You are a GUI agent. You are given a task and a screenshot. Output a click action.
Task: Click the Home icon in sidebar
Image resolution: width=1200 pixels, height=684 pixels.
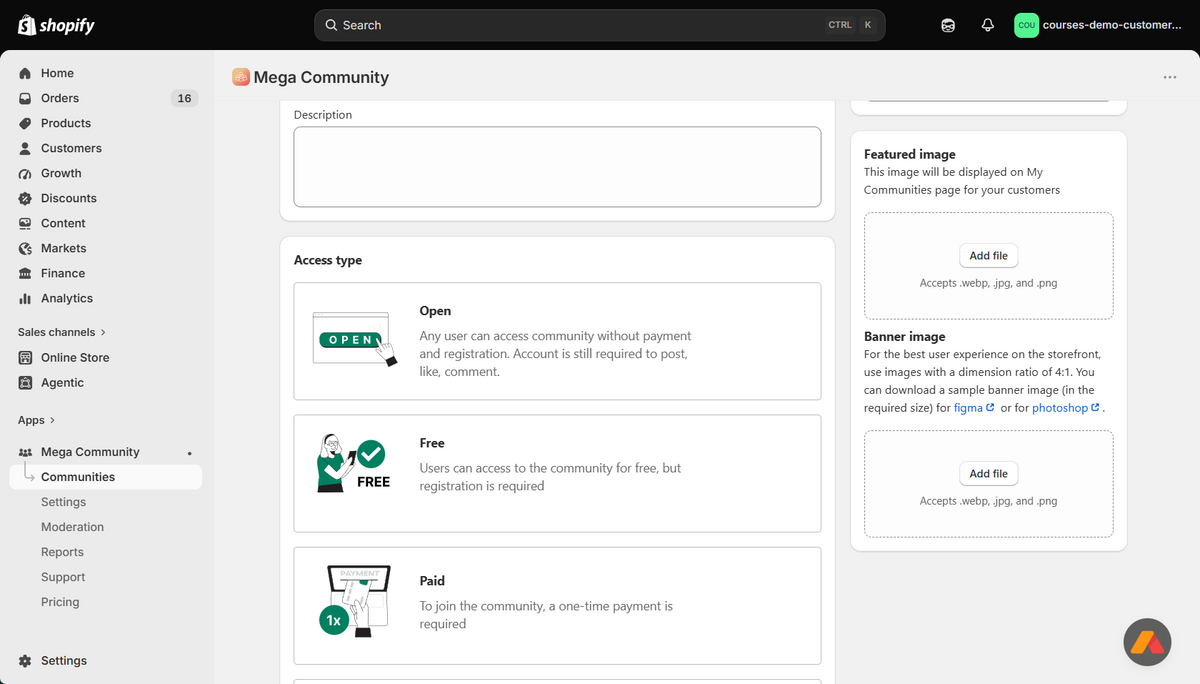tap(25, 73)
